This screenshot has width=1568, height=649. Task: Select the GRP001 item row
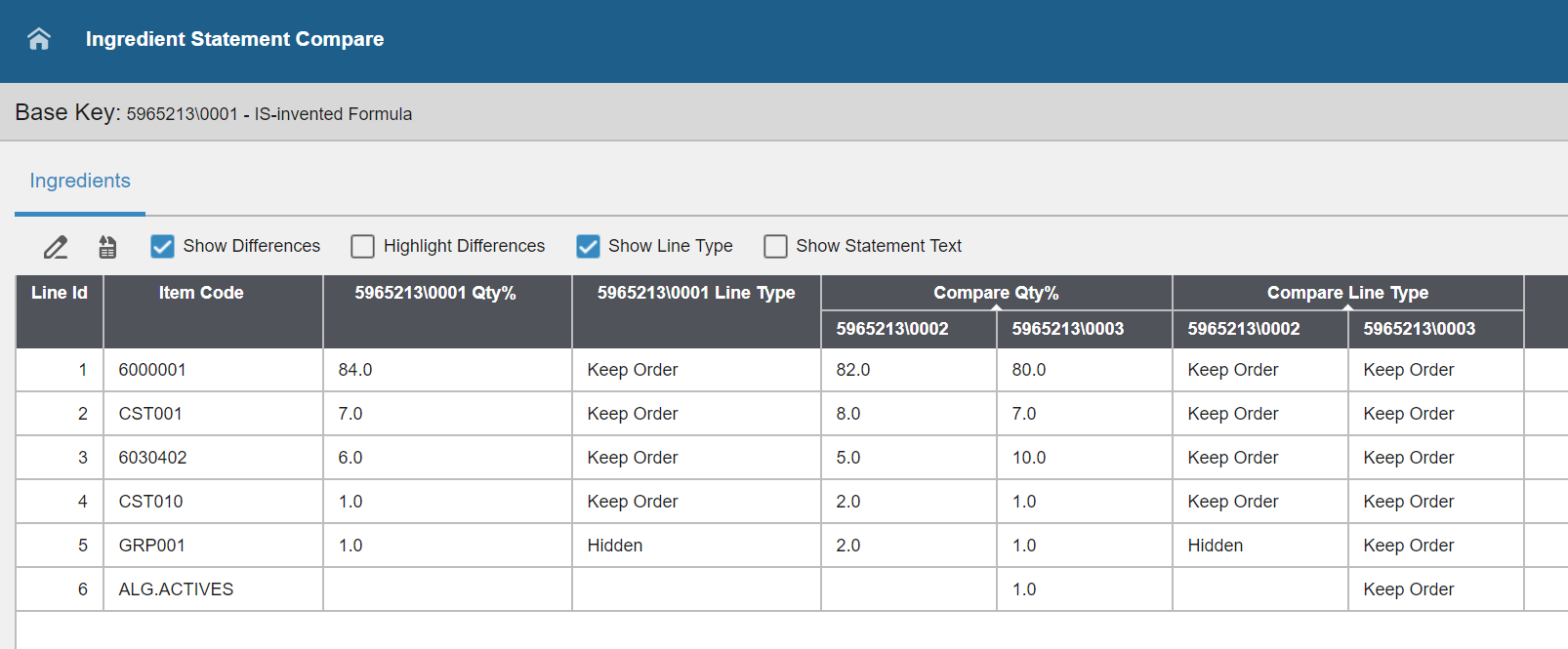click(152, 546)
